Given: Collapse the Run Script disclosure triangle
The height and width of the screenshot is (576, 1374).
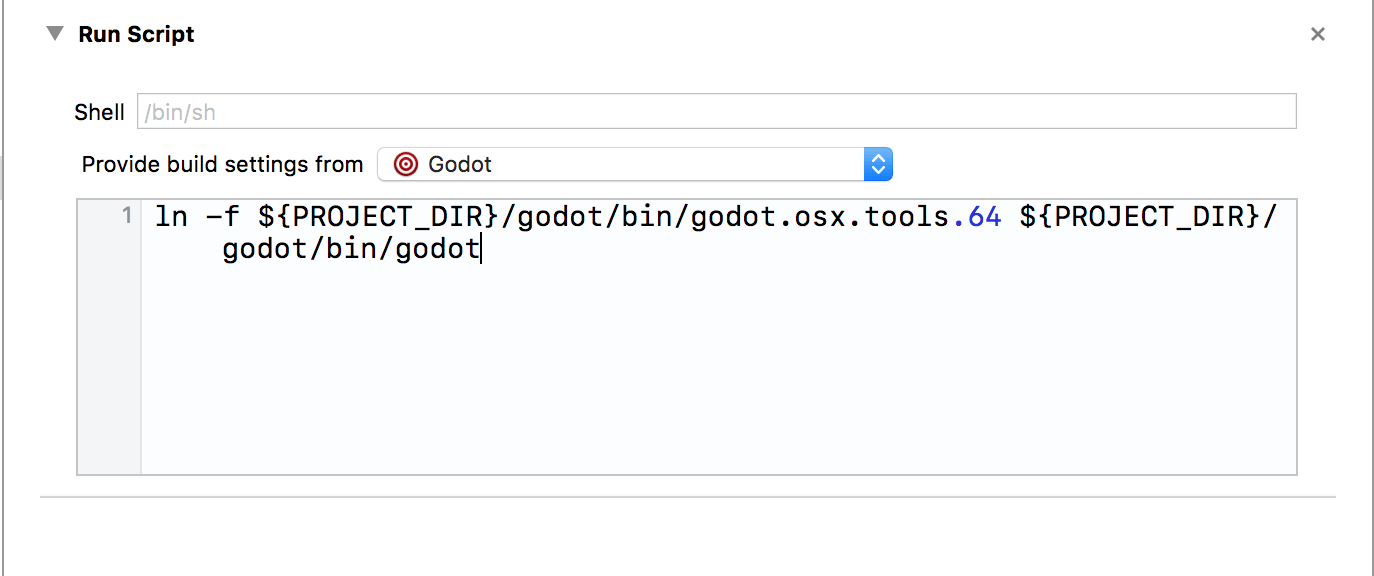Looking at the screenshot, I should pyautogui.click(x=54, y=33).
